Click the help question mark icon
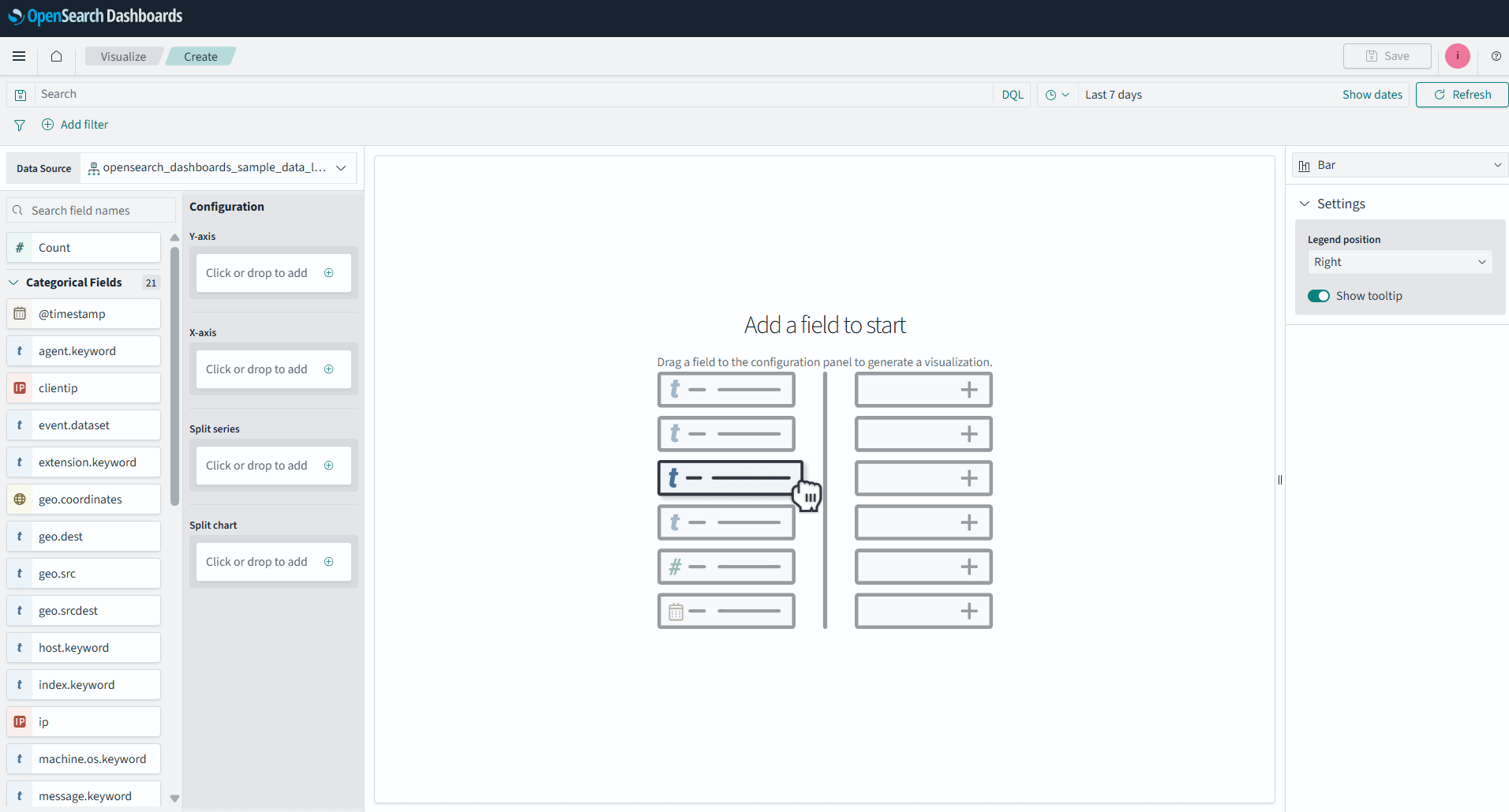This screenshot has width=1509, height=812. [1496, 56]
